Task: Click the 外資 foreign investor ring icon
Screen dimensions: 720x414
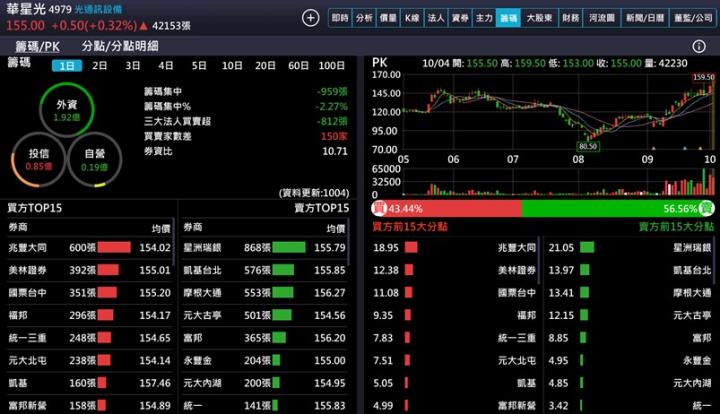Action: 66,109
